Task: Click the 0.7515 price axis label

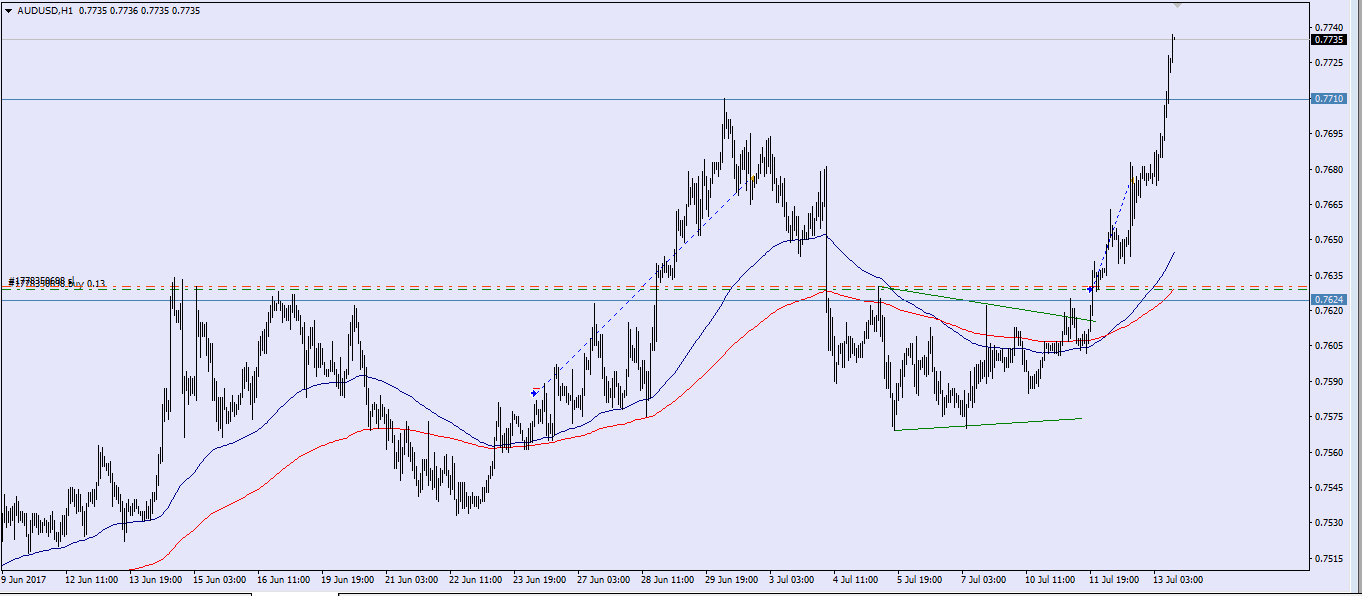Action: [1328, 559]
